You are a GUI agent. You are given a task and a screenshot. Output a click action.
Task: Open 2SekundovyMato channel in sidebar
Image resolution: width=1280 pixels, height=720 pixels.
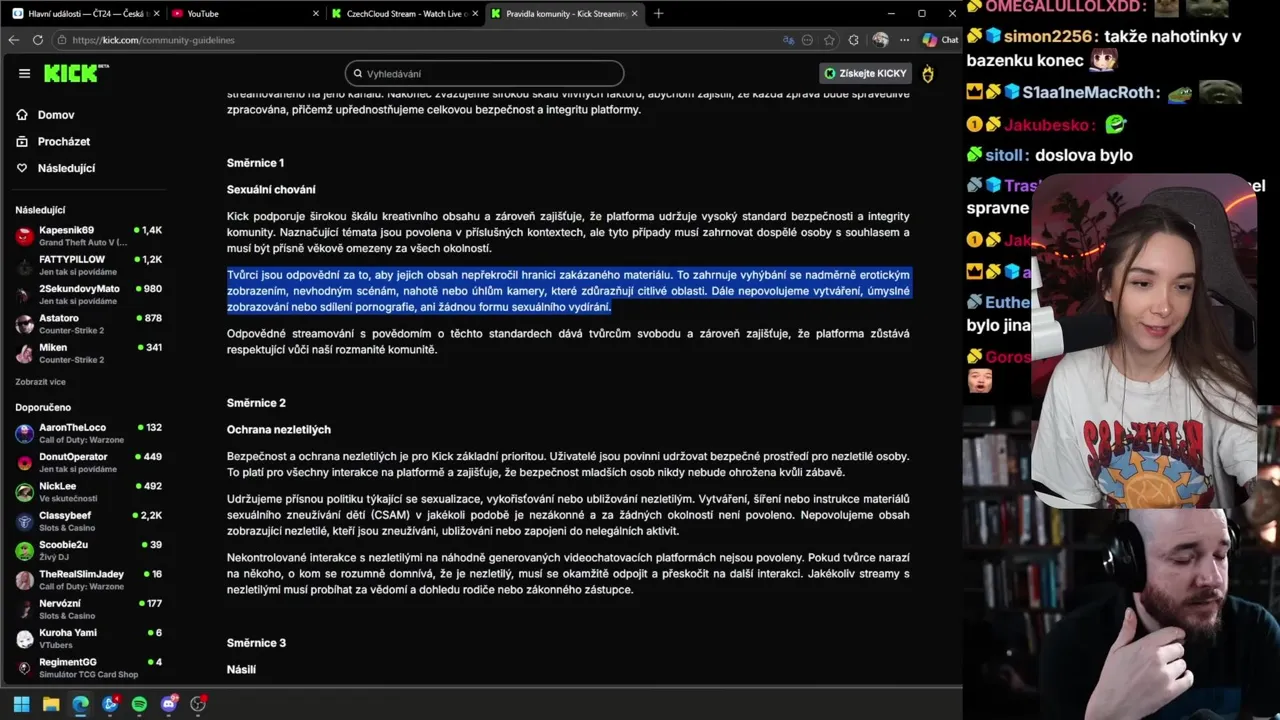click(x=88, y=294)
